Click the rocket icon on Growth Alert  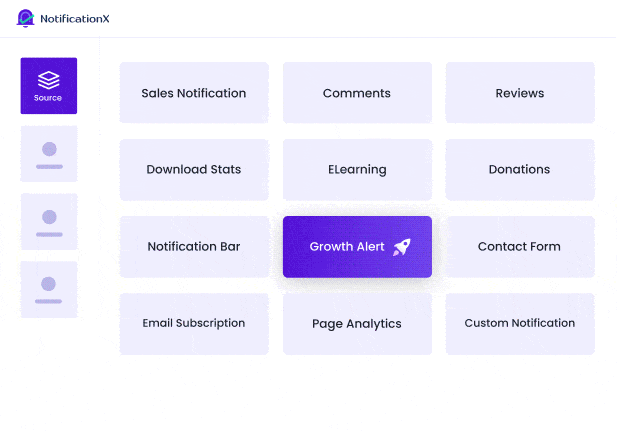coord(401,247)
